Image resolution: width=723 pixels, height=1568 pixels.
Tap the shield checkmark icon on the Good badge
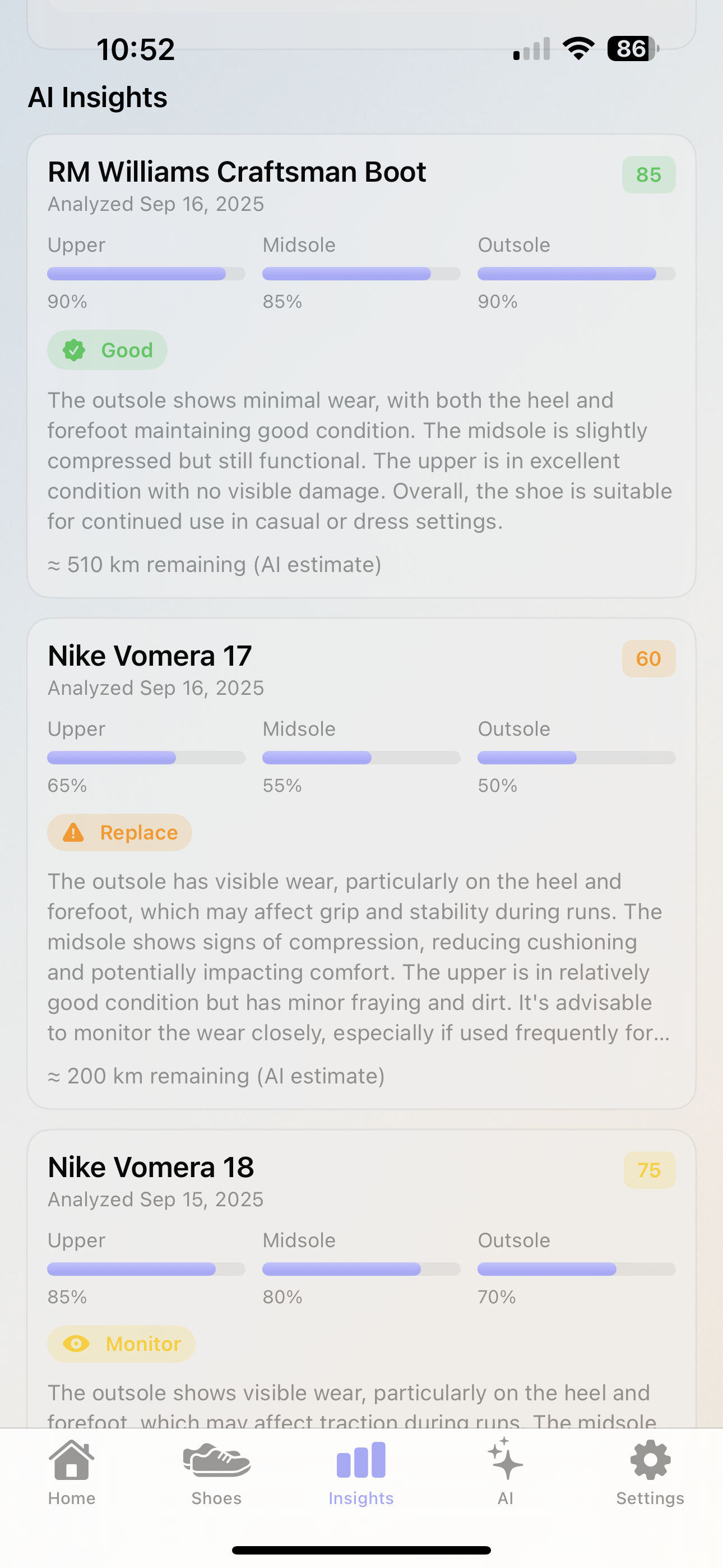73,350
